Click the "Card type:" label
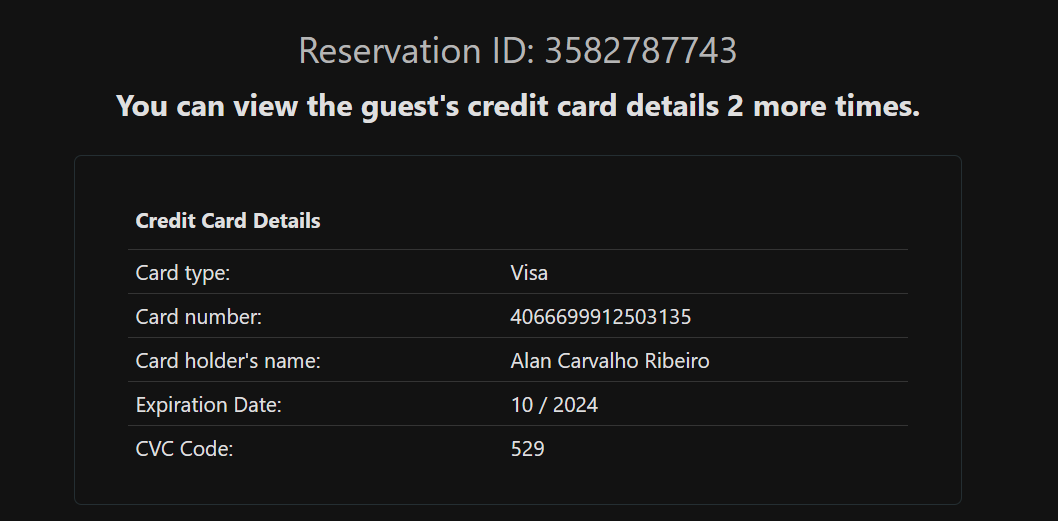The image size is (1058, 521). tap(183, 273)
